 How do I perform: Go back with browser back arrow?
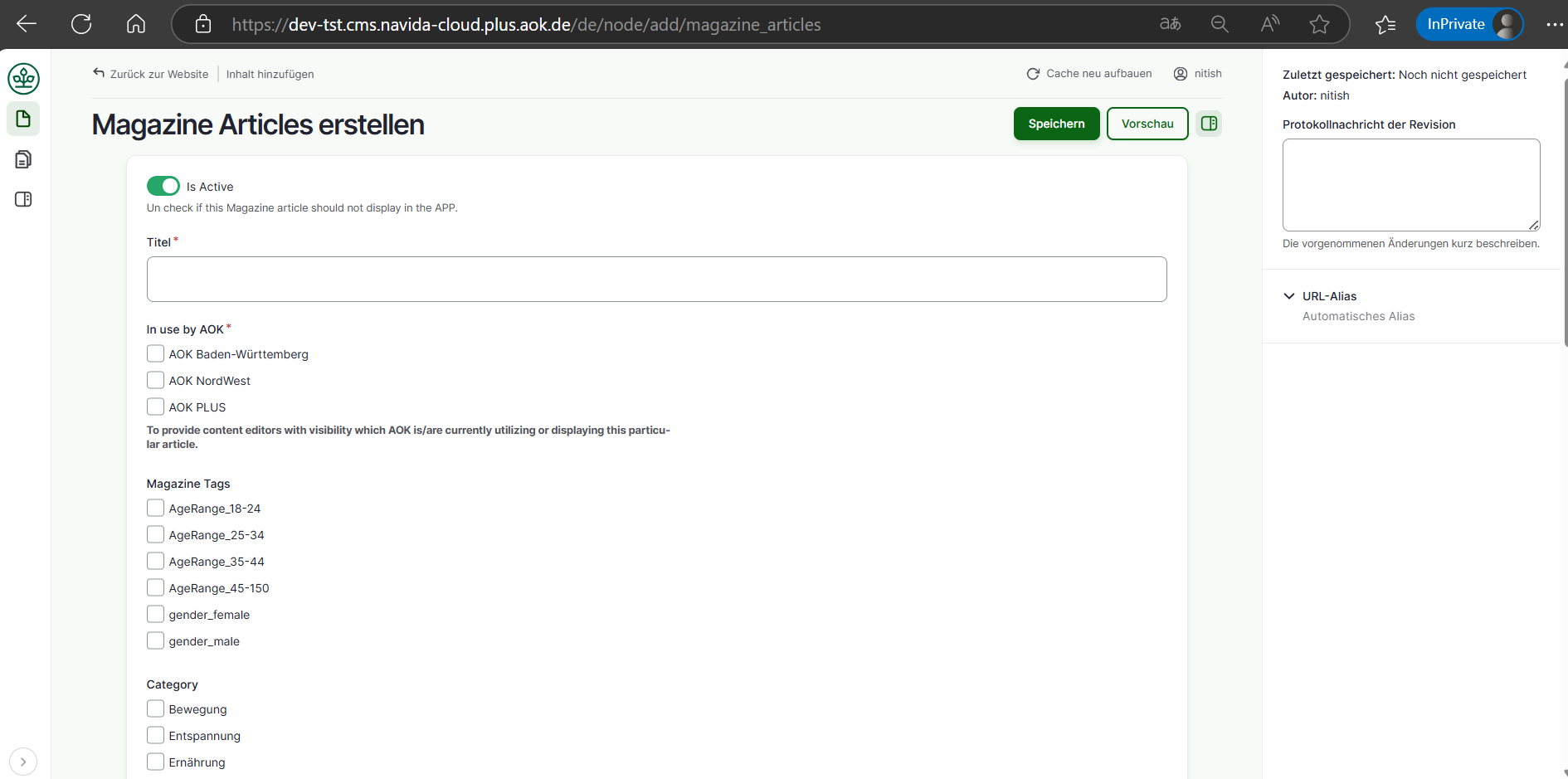coord(27,24)
